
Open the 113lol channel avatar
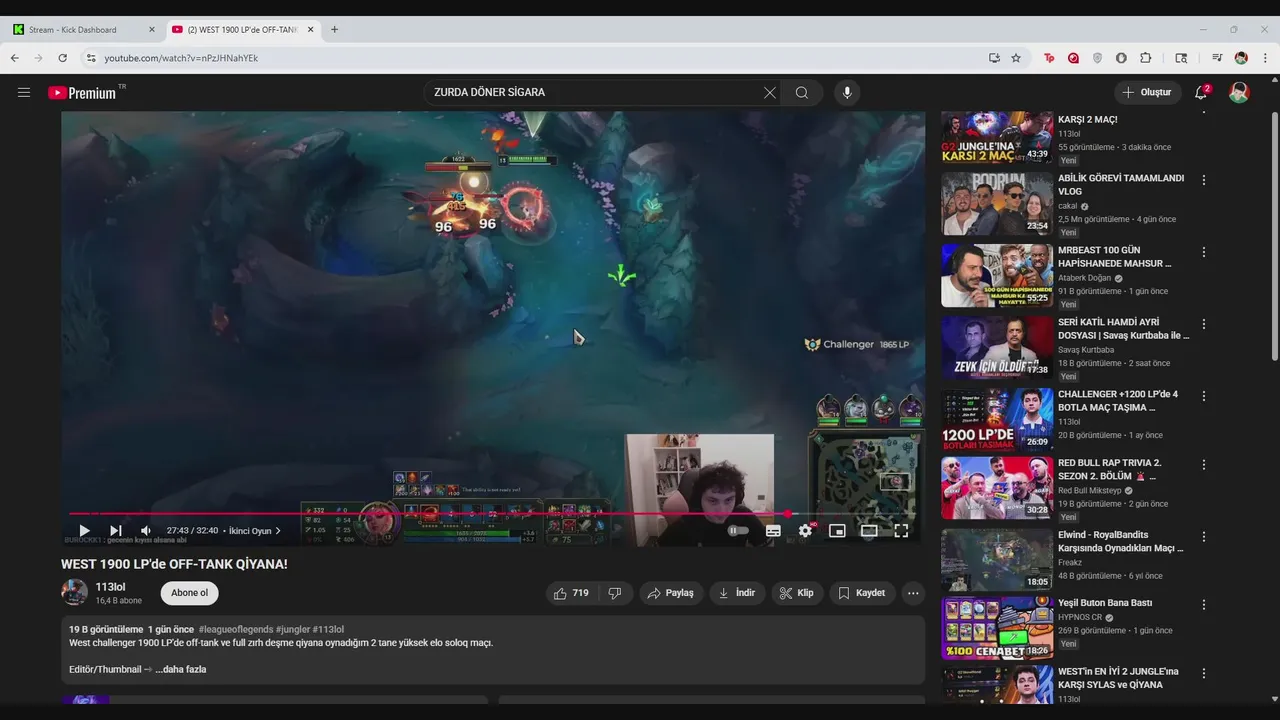point(75,592)
